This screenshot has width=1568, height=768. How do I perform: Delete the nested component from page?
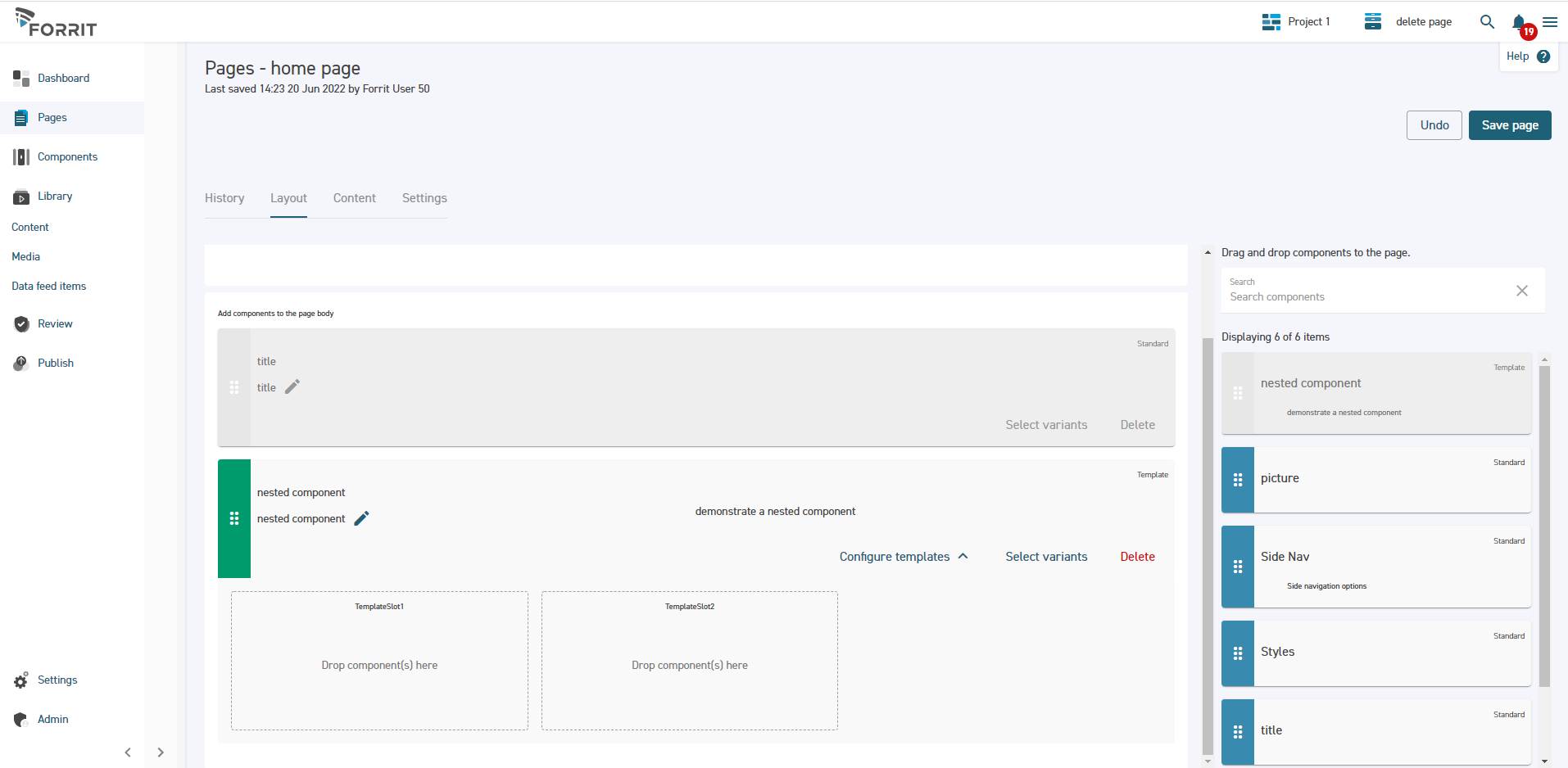(1137, 557)
